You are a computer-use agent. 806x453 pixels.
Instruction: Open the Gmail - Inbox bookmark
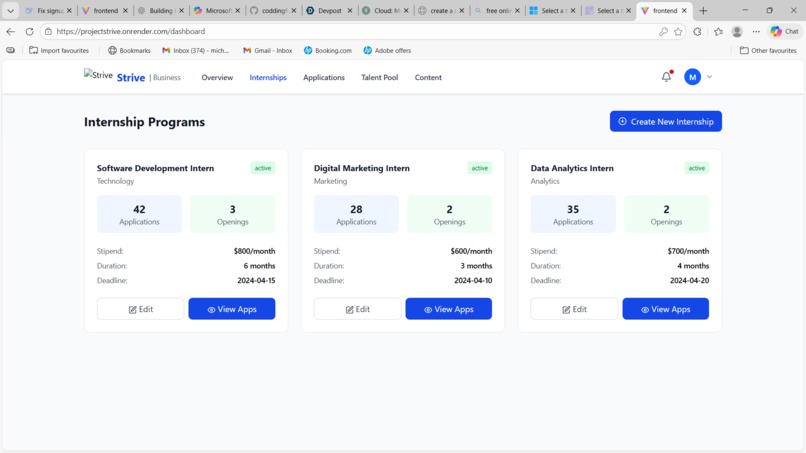(267, 50)
